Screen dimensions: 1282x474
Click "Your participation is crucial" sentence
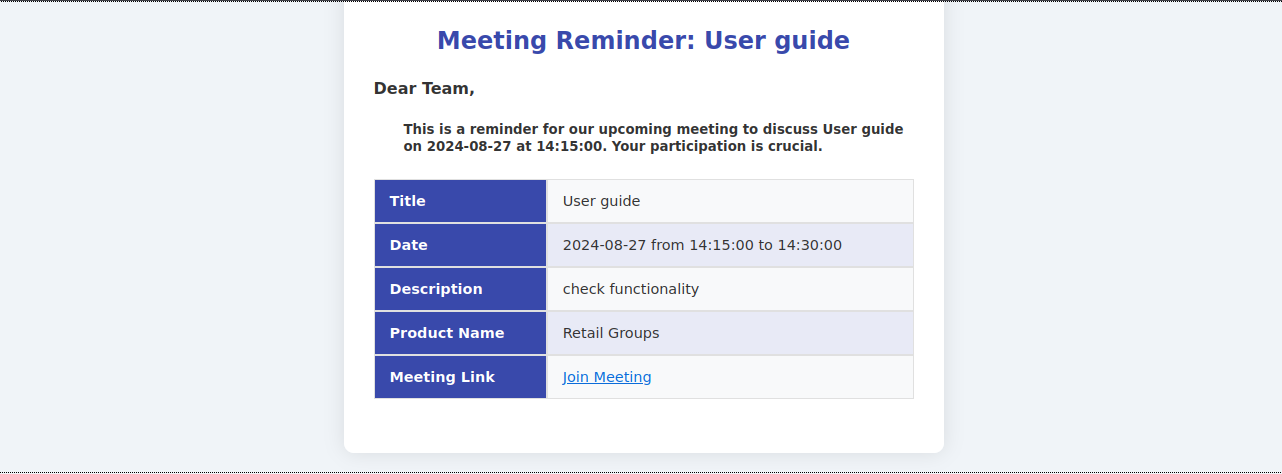click(716, 147)
